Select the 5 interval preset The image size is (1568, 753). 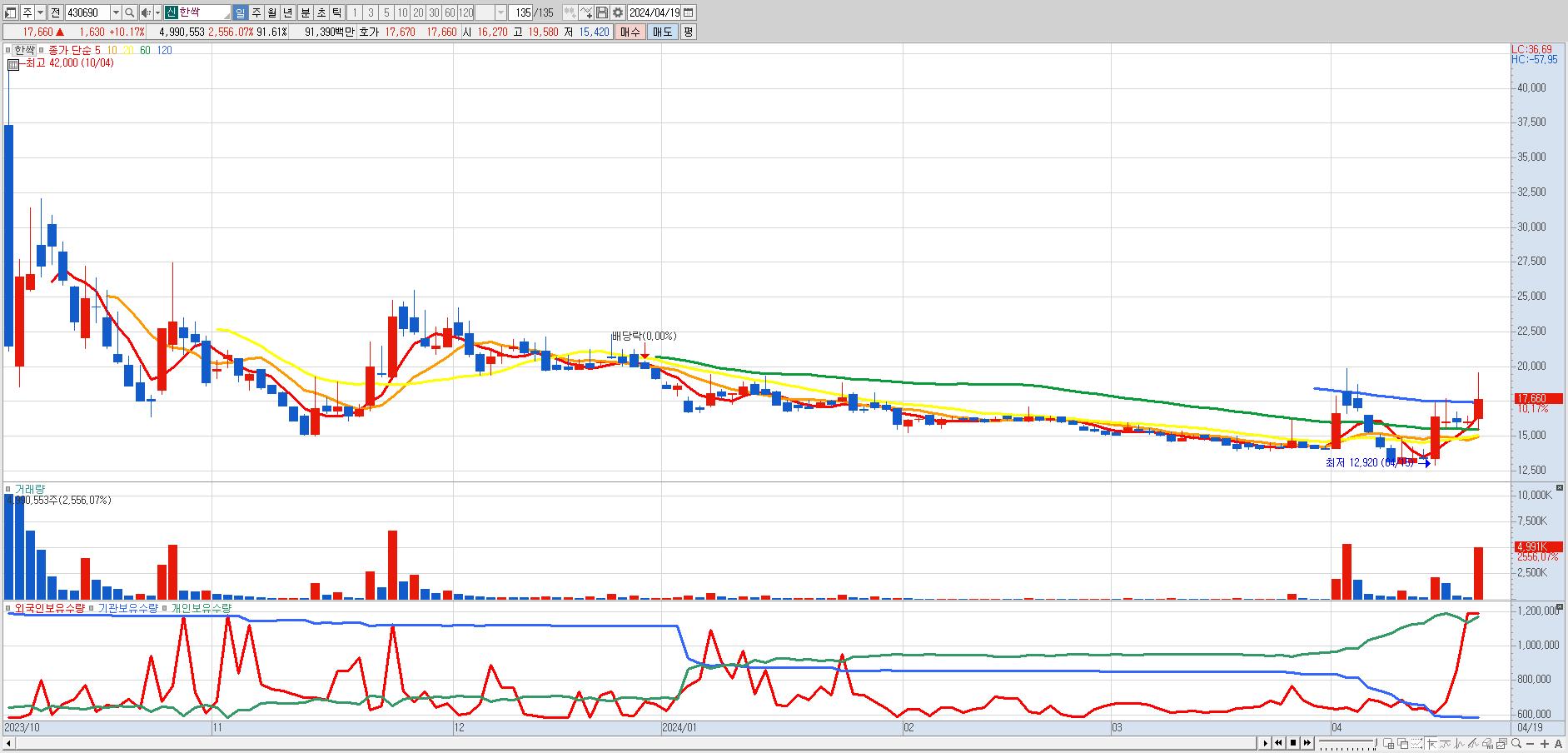[x=386, y=12]
